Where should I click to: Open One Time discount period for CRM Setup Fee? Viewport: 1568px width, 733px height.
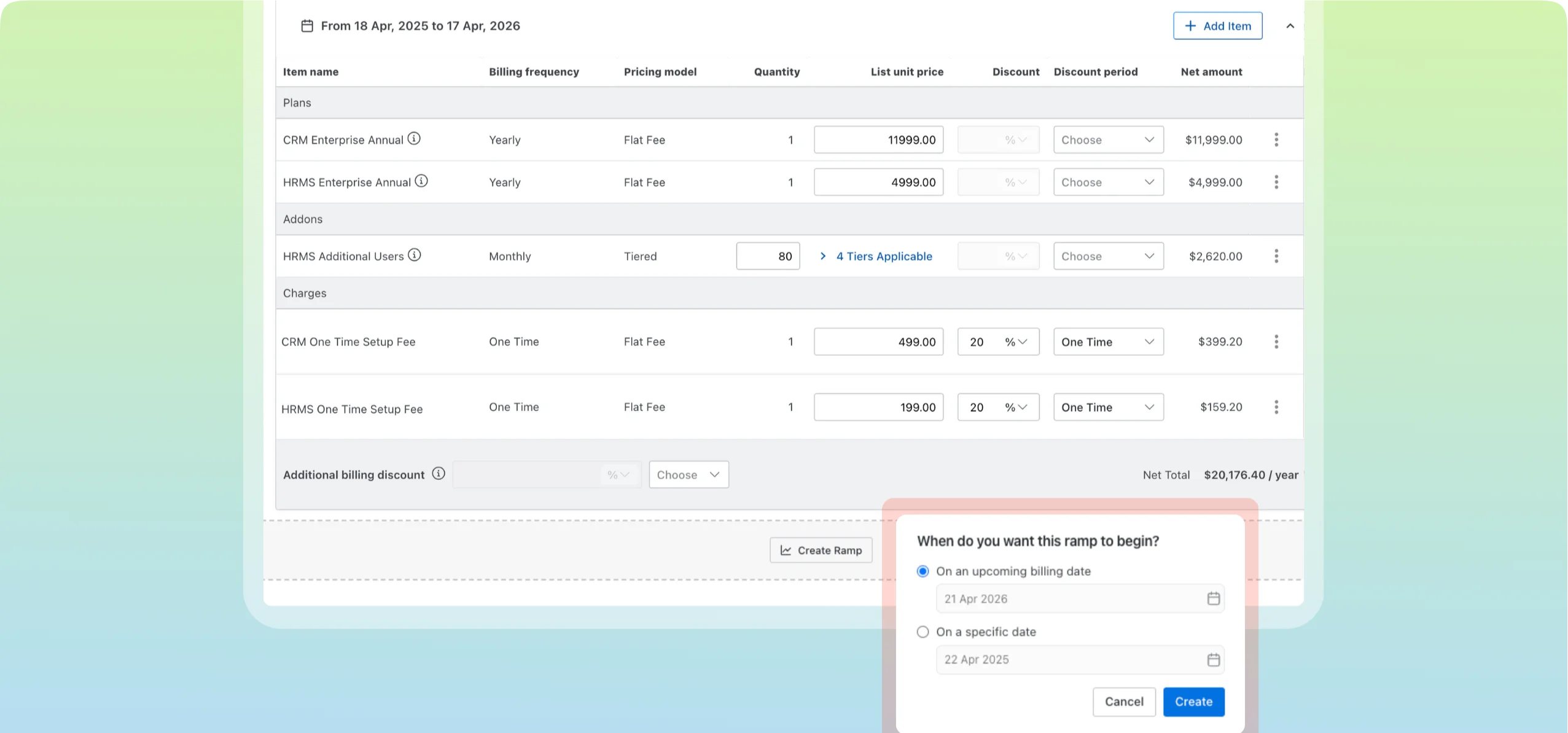click(x=1108, y=342)
